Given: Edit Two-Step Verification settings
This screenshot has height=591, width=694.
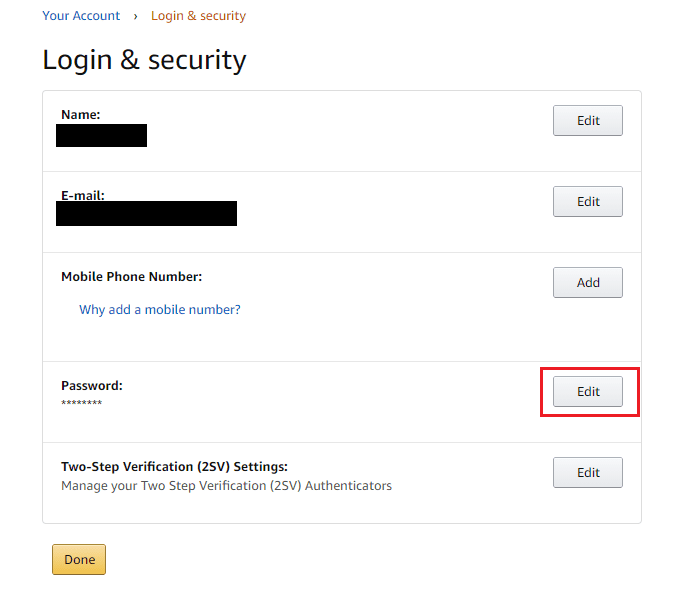Looking at the screenshot, I should 587,472.
